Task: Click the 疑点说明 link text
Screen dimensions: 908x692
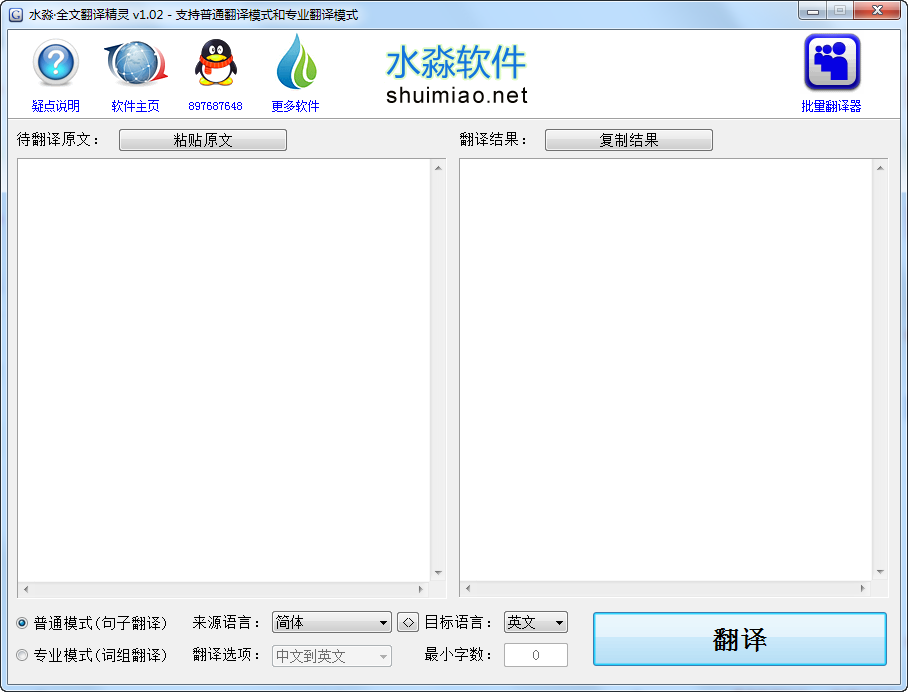Action: (x=56, y=106)
